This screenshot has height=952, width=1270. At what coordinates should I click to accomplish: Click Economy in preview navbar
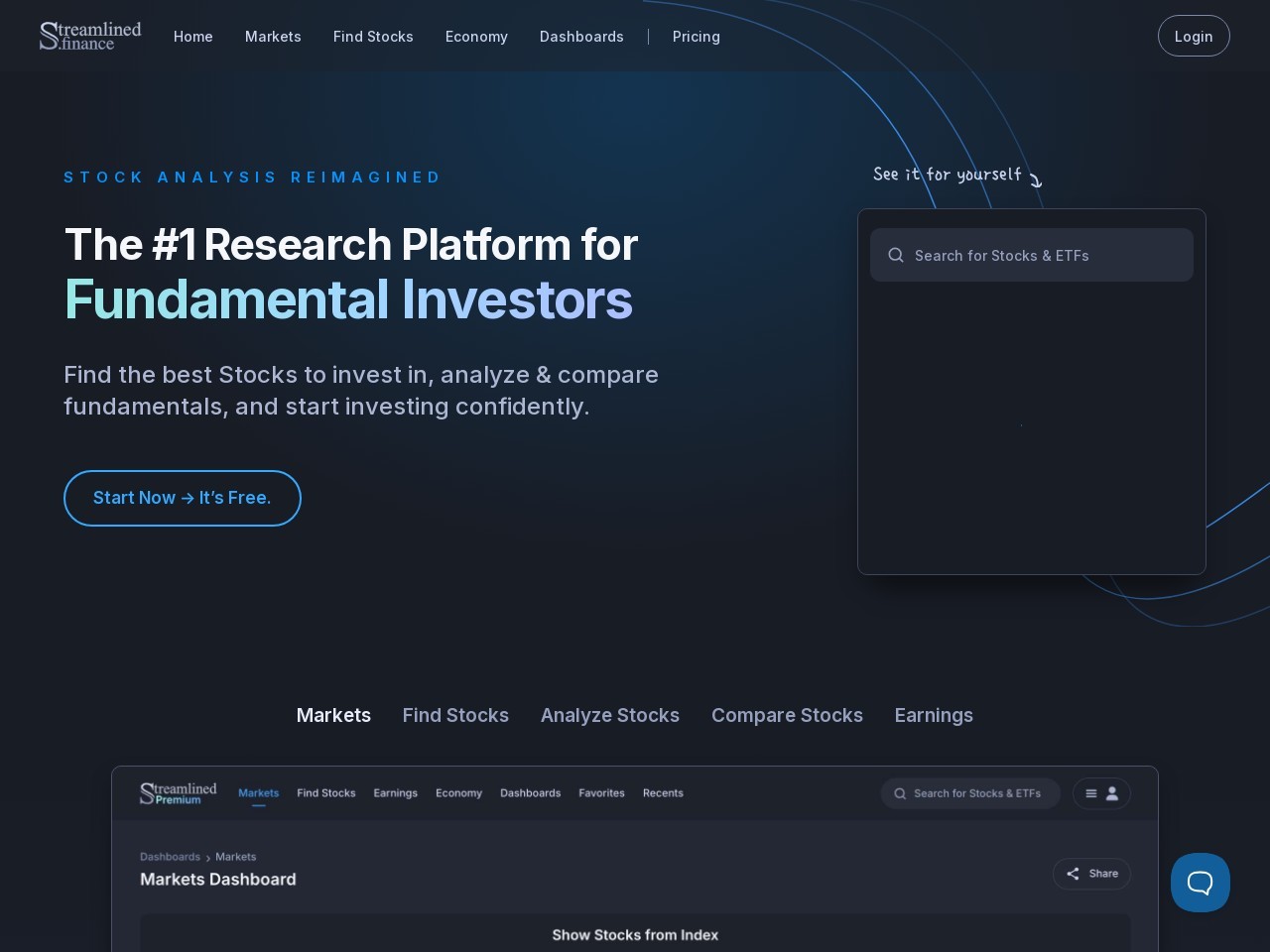click(458, 793)
